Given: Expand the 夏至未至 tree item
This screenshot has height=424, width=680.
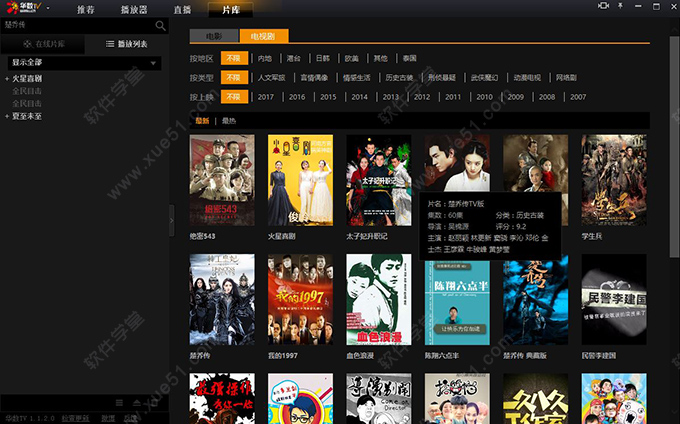Looking at the screenshot, I should (x=7, y=117).
